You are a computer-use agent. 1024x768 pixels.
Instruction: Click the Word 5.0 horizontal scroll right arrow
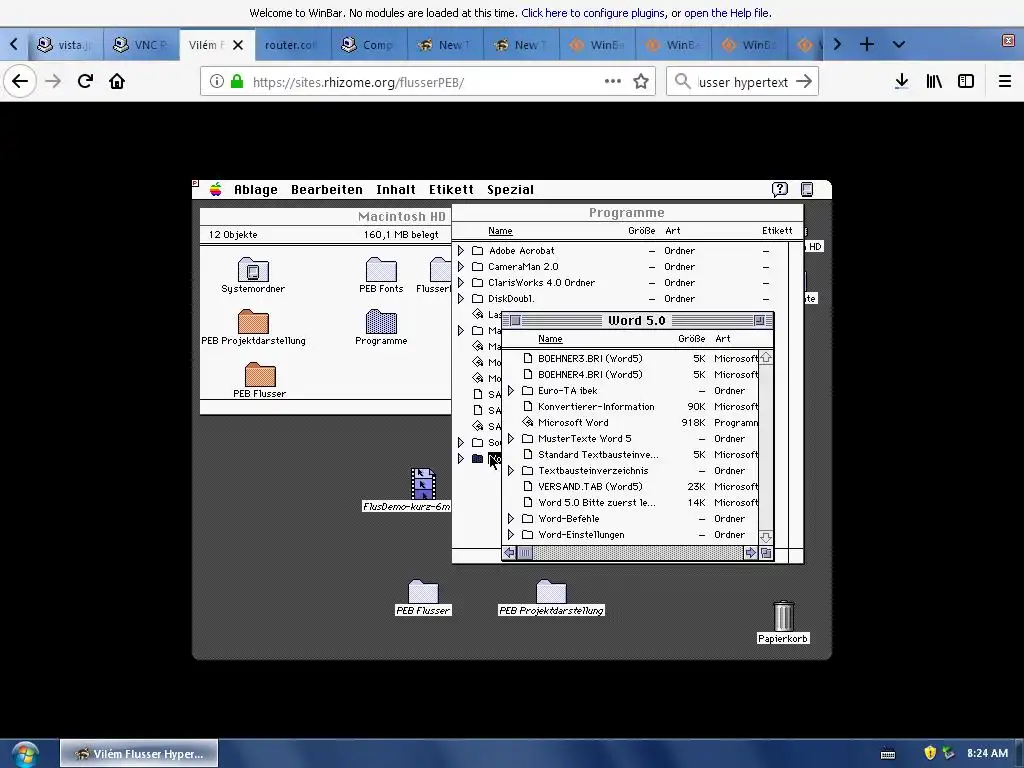tap(750, 553)
